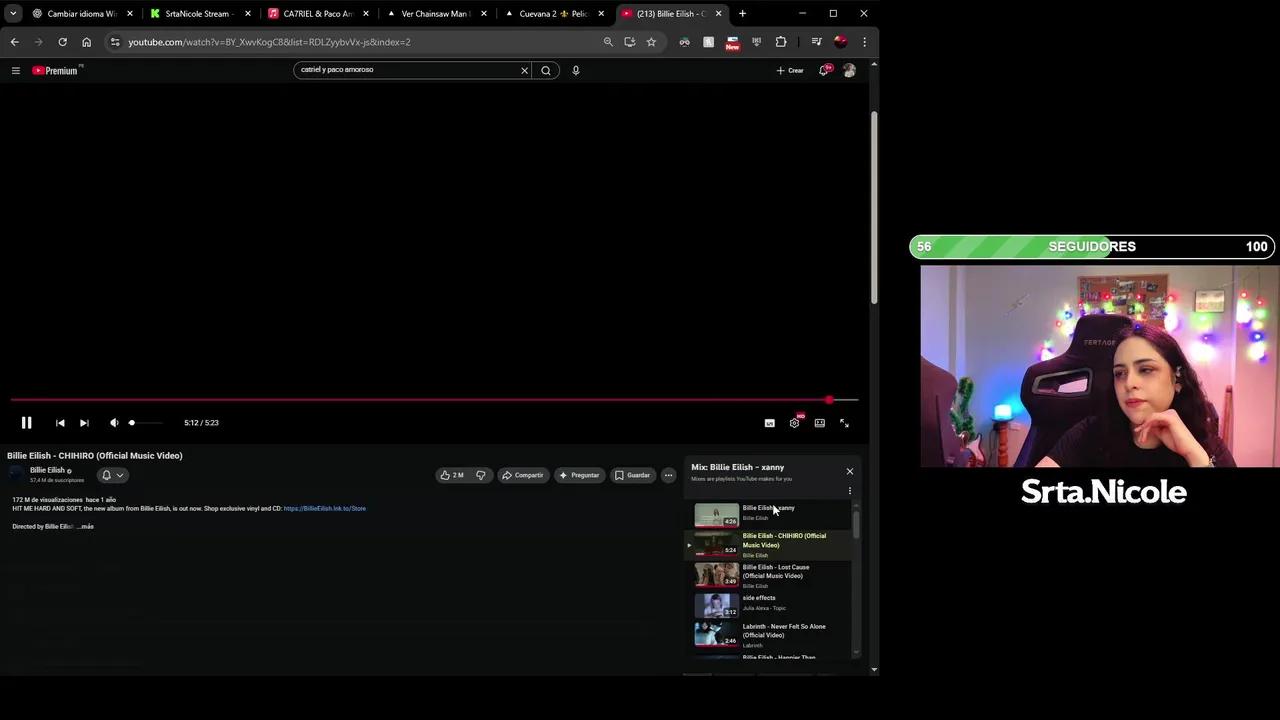Dislike the video with thumbs down
The width and height of the screenshot is (1280, 720).
click(481, 475)
